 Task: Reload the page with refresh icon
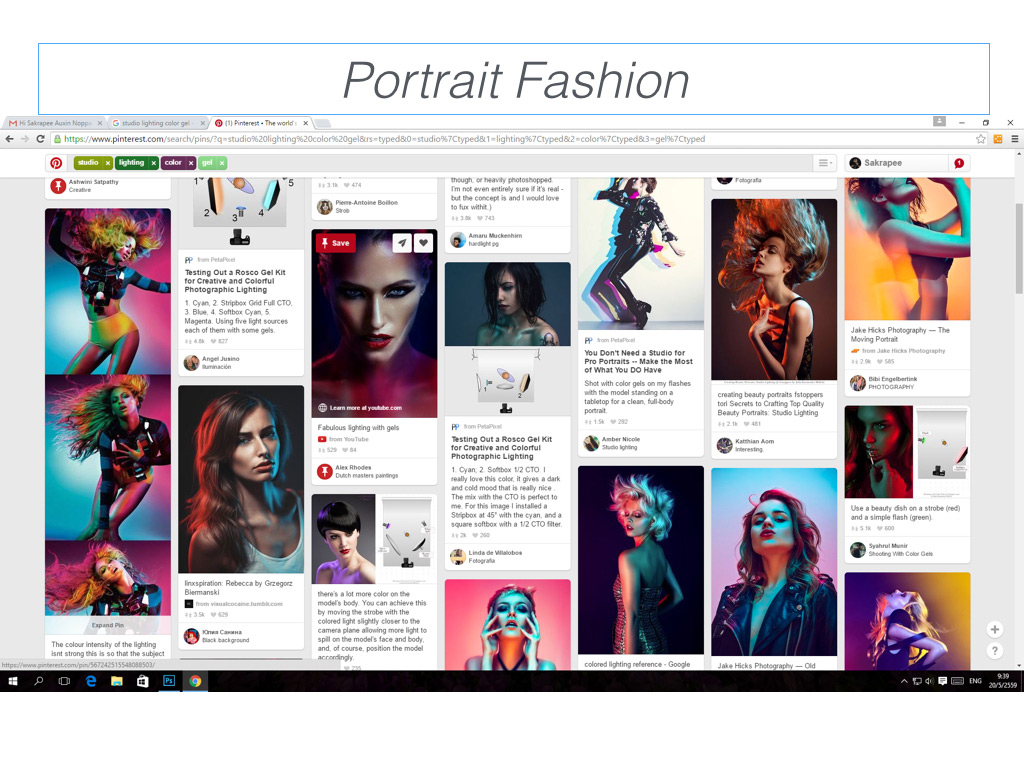coord(40,139)
